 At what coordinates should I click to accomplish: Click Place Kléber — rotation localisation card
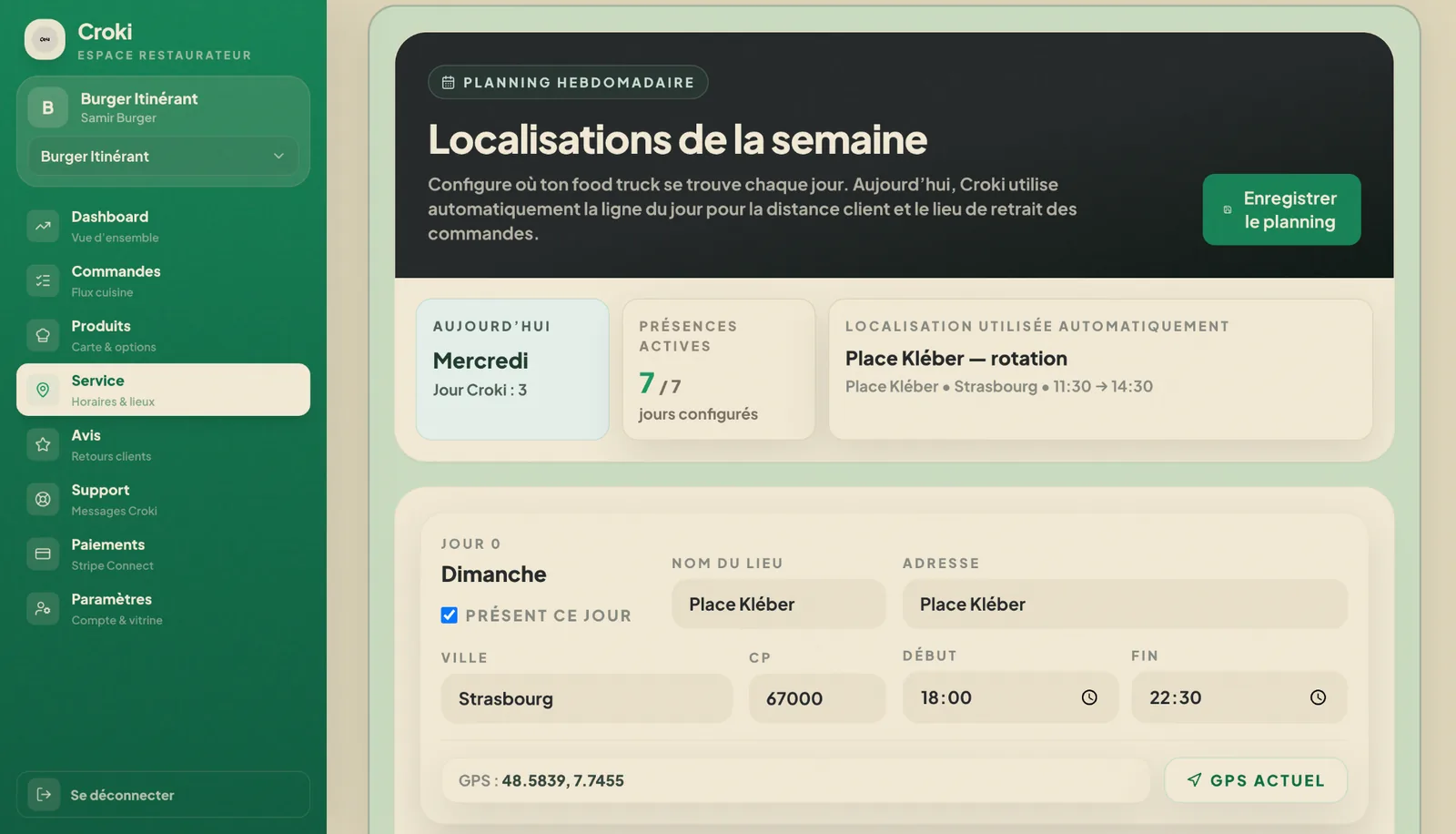(1100, 369)
